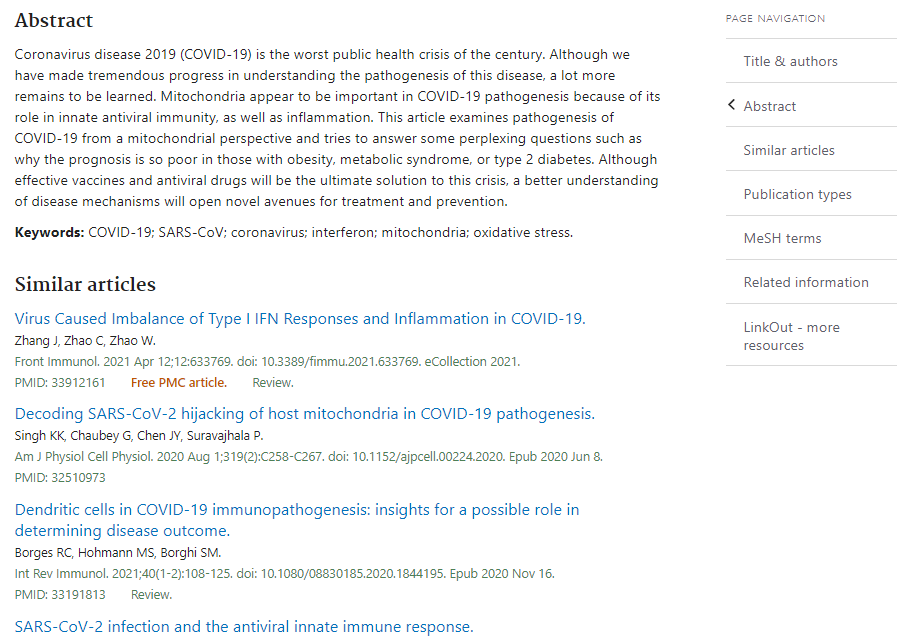Open Publication types in page navigation
The width and height of the screenshot is (911, 641).
pos(797,194)
